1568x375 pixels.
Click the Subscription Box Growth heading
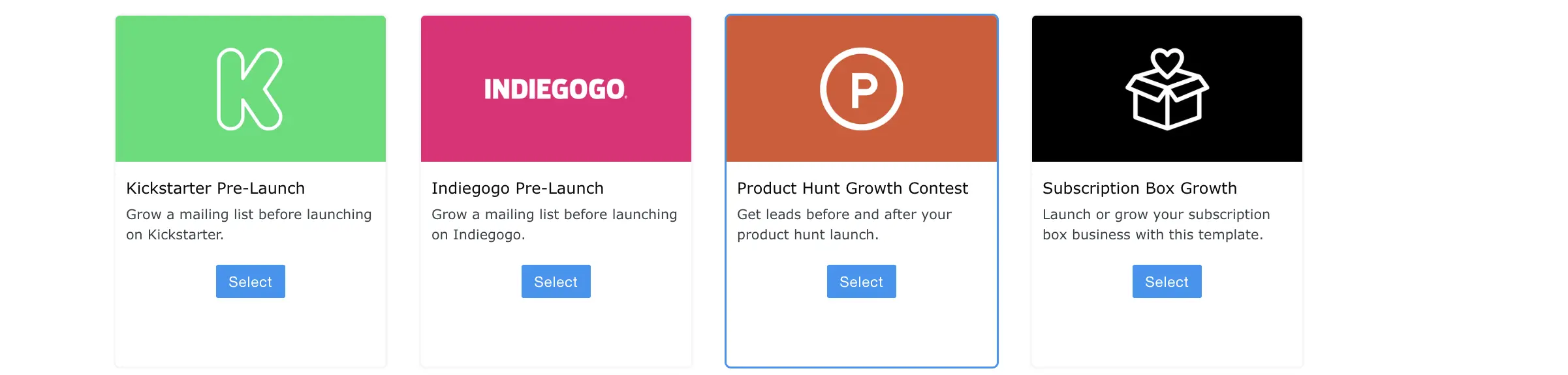[x=1140, y=188]
